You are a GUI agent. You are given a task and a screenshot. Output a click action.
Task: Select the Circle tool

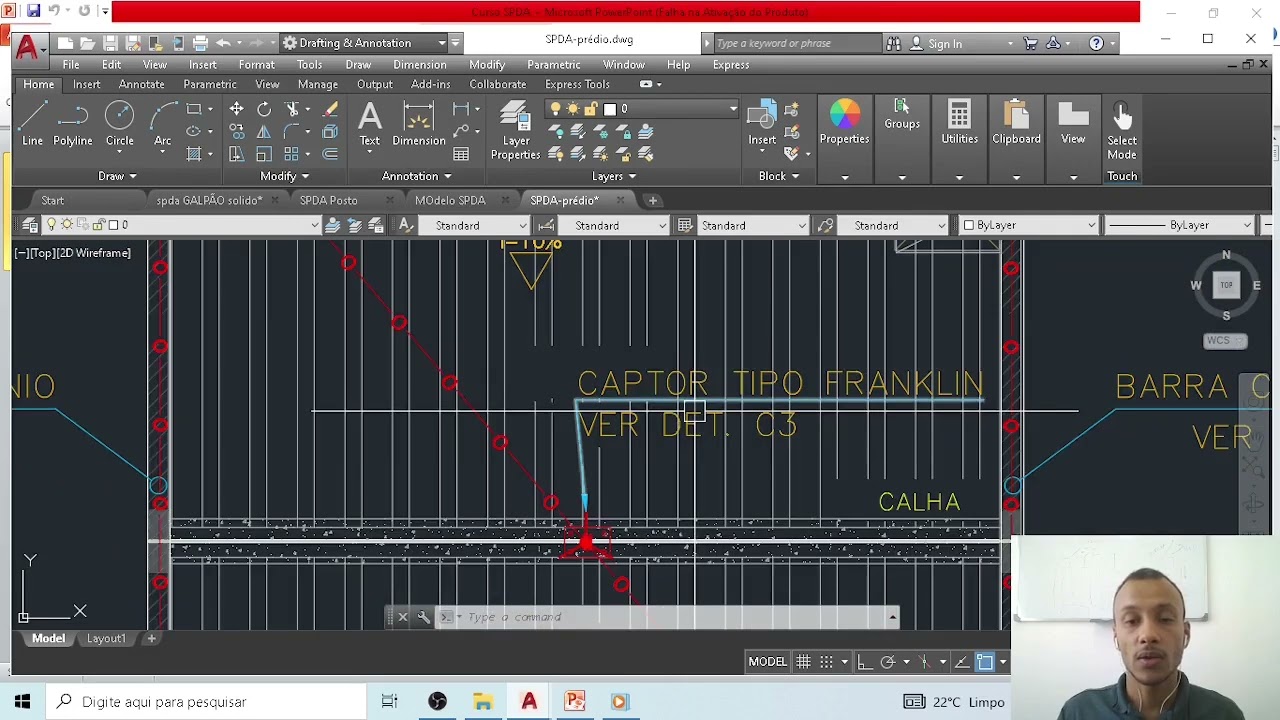tap(119, 125)
